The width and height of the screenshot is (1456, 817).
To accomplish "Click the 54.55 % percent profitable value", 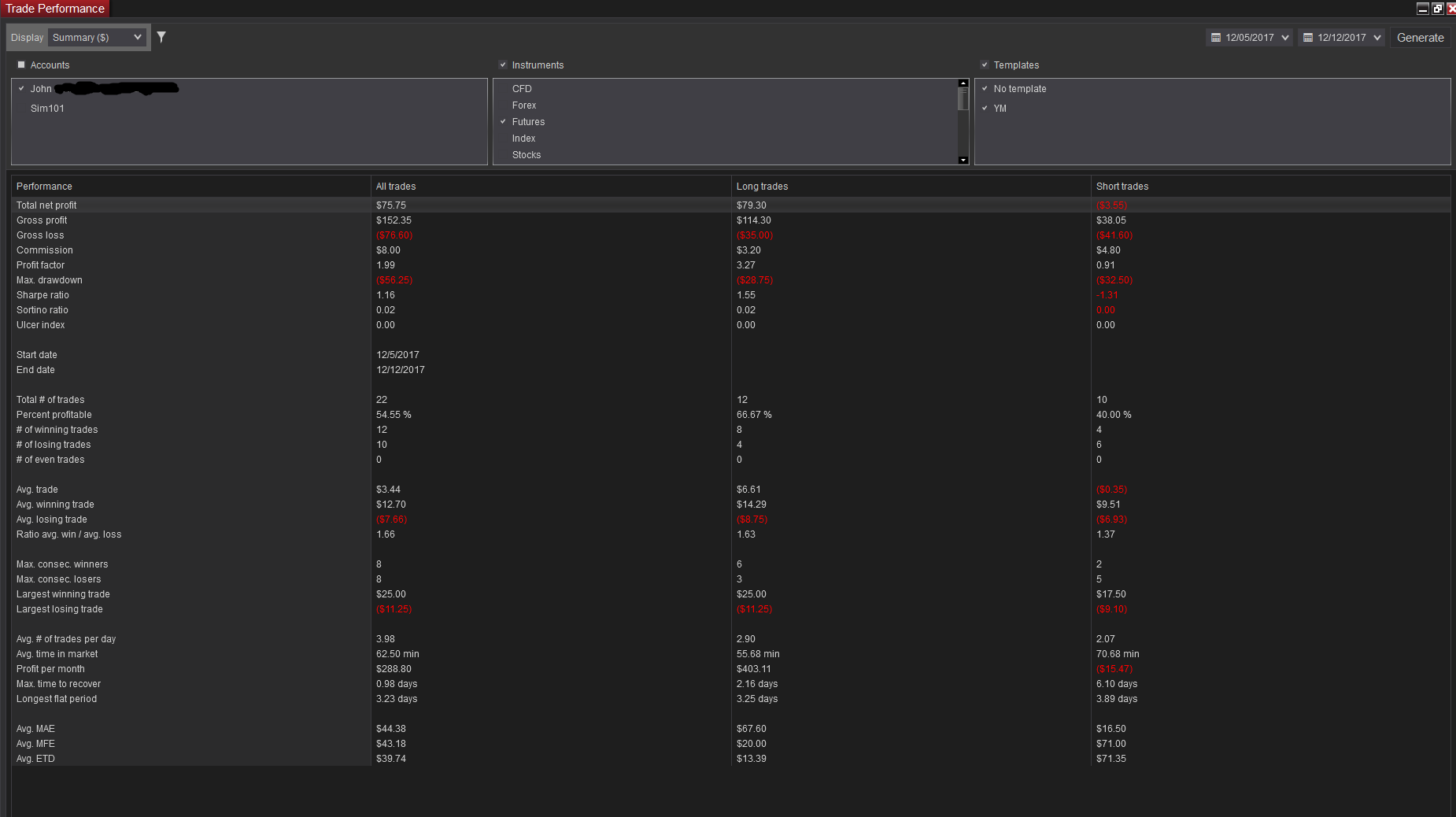I will coord(394,415).
